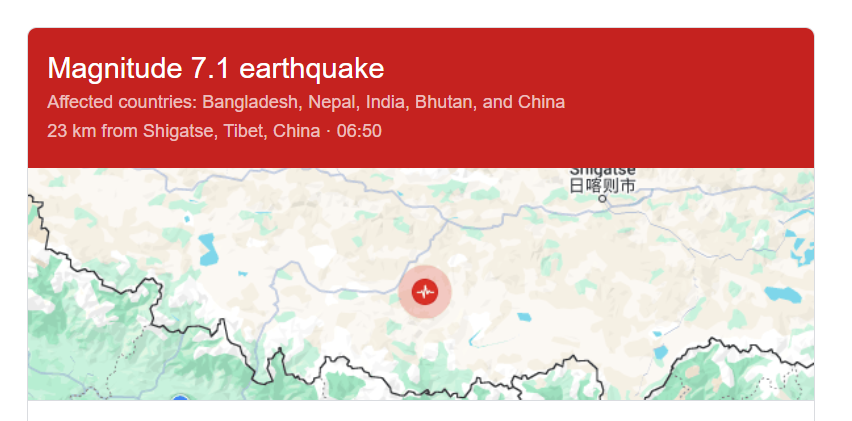
Task: Click the Shigatse city dot on the map
Action: [602, 199]
